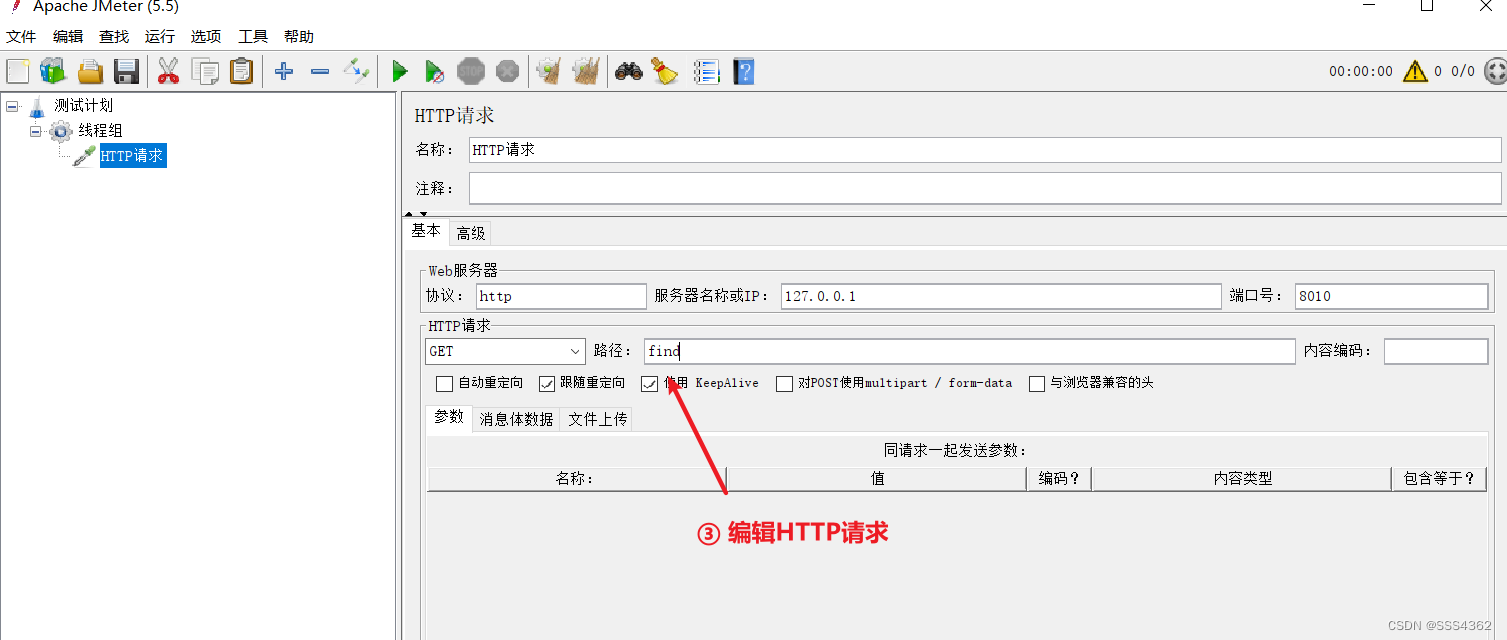Viewport: 1507px width, 640px height.
Task: Click the Shutdown test icon
Action: pyautogui.click(x=508, y=71)
